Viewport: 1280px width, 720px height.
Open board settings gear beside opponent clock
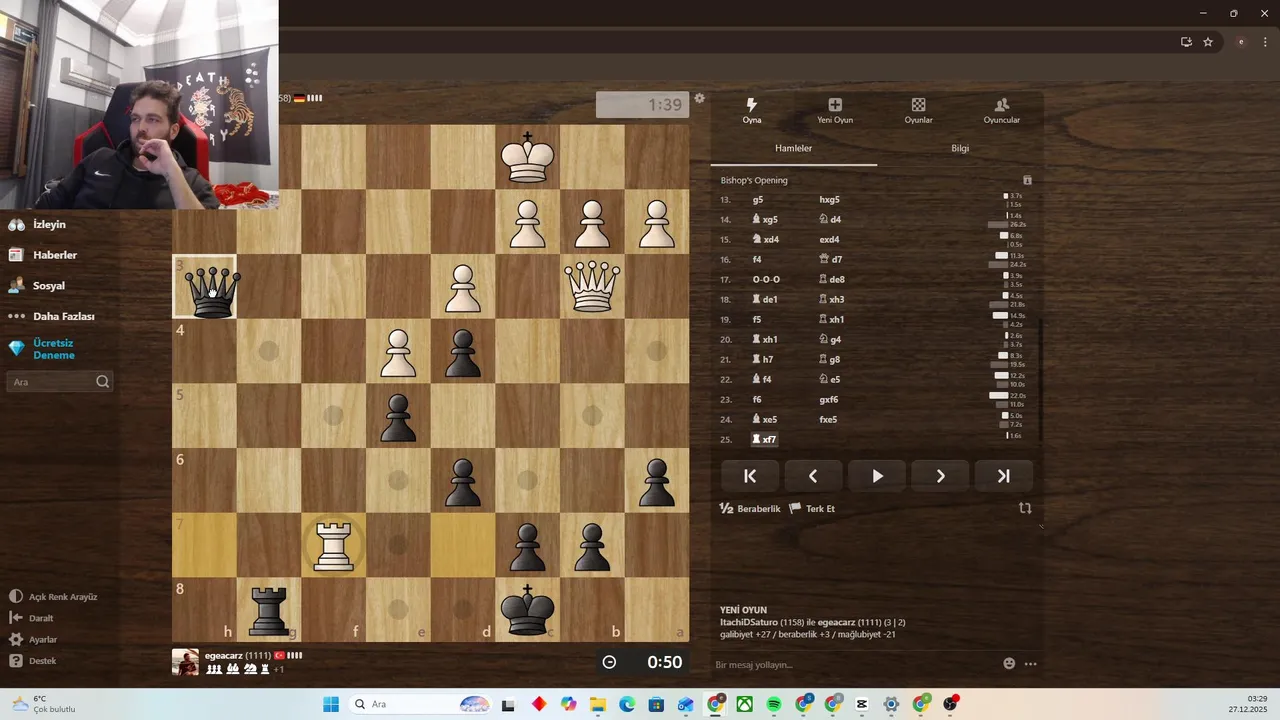point(700,98)
